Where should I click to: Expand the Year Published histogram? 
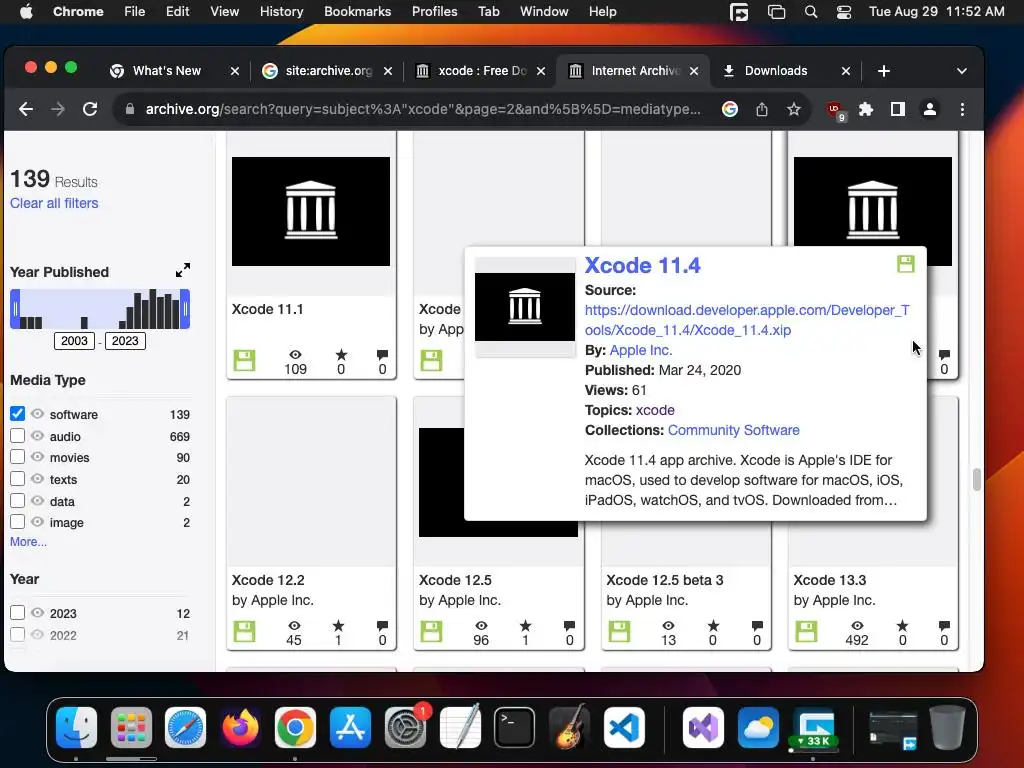click(183, 270)
